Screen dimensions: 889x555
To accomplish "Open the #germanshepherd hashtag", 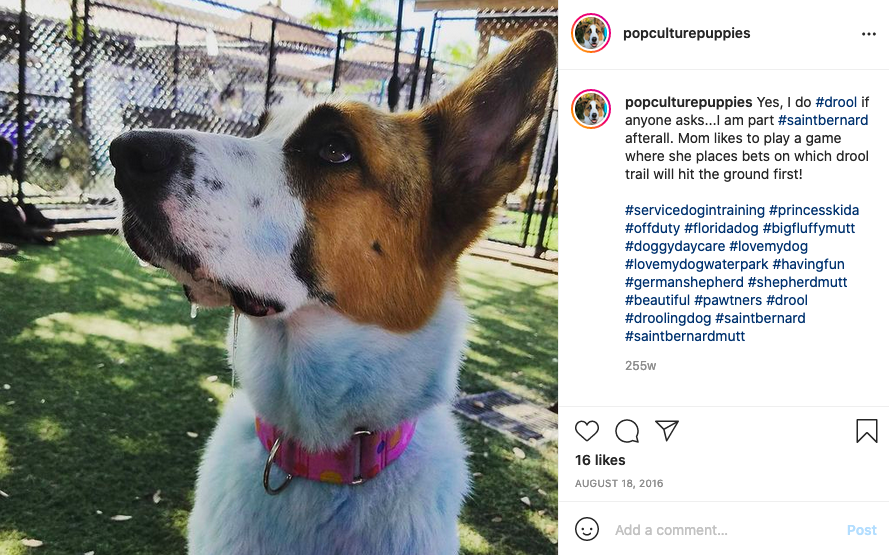I will (684, 282).
